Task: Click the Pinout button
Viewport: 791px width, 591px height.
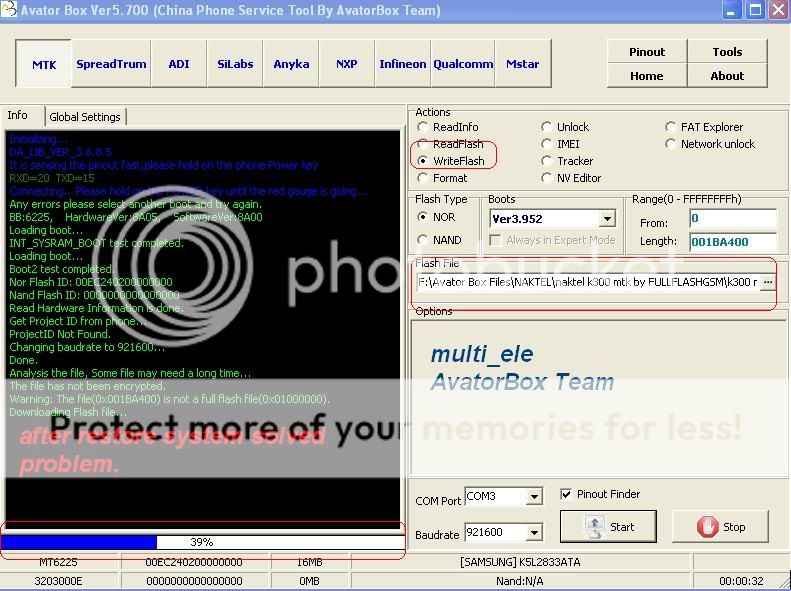Action: pos(647,52)
